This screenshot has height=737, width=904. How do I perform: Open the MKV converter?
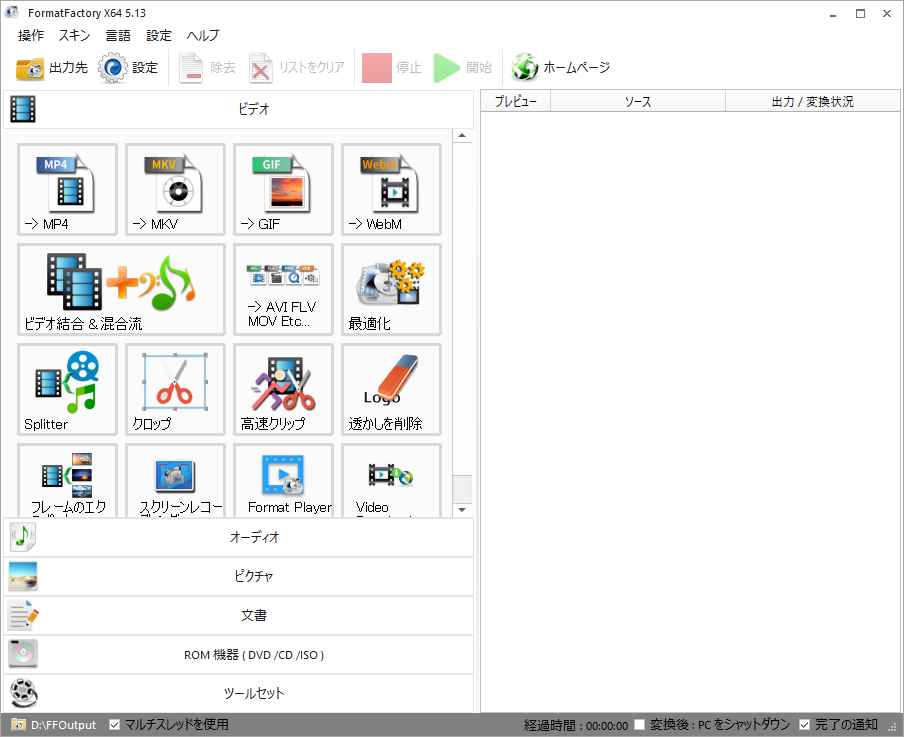[x=174, y=189]
